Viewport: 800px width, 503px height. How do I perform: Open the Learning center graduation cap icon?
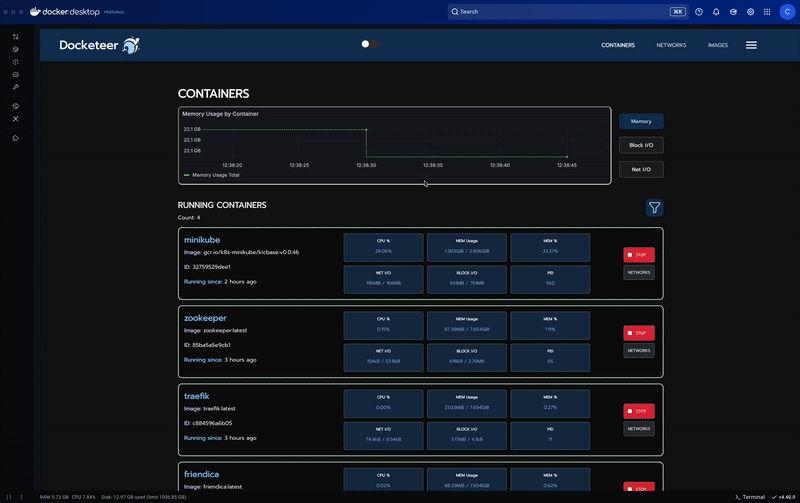[733, 12]
